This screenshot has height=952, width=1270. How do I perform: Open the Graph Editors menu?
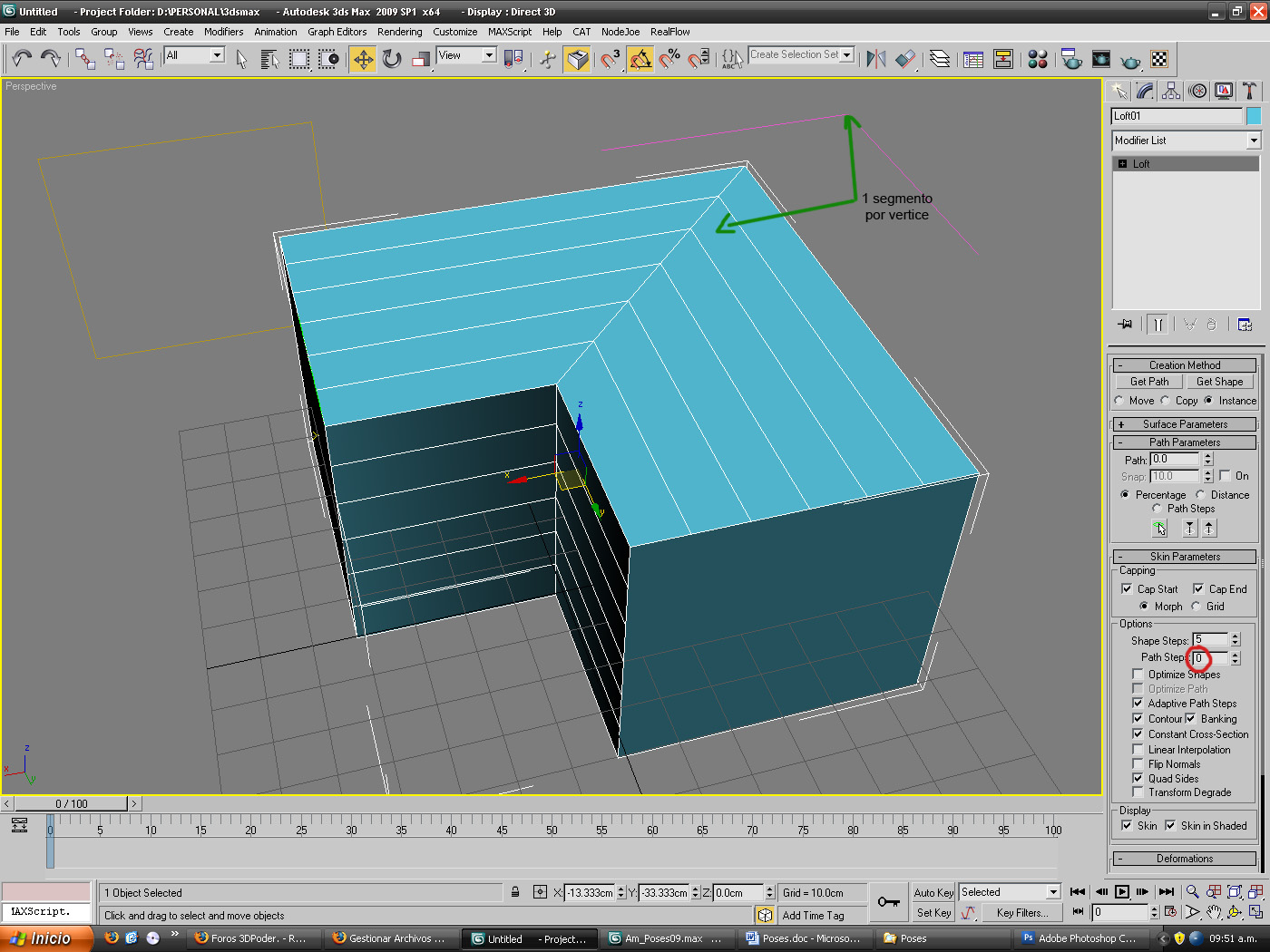tap(337, 32)
